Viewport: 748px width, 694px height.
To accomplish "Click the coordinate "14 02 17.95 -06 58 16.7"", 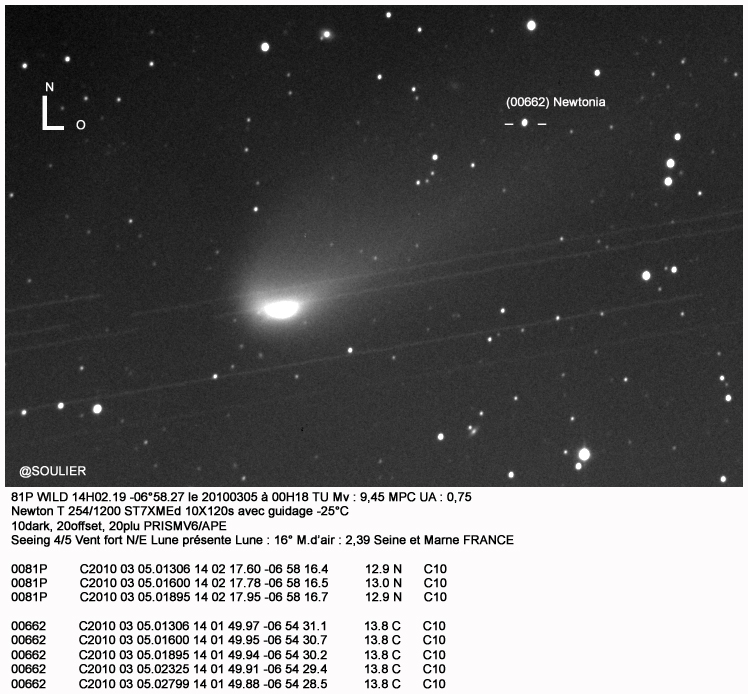I will (261, 597).
